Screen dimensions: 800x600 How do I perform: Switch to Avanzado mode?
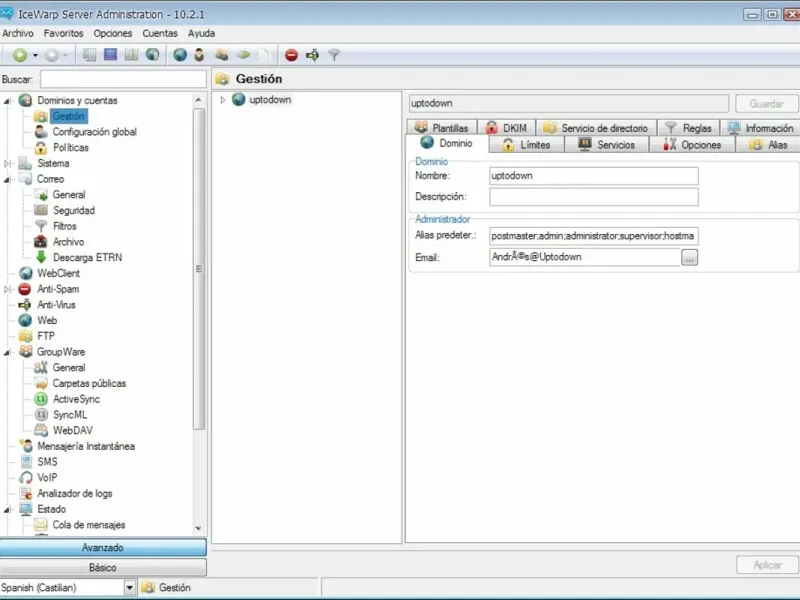pyautogui.click(x=103, y=547)
